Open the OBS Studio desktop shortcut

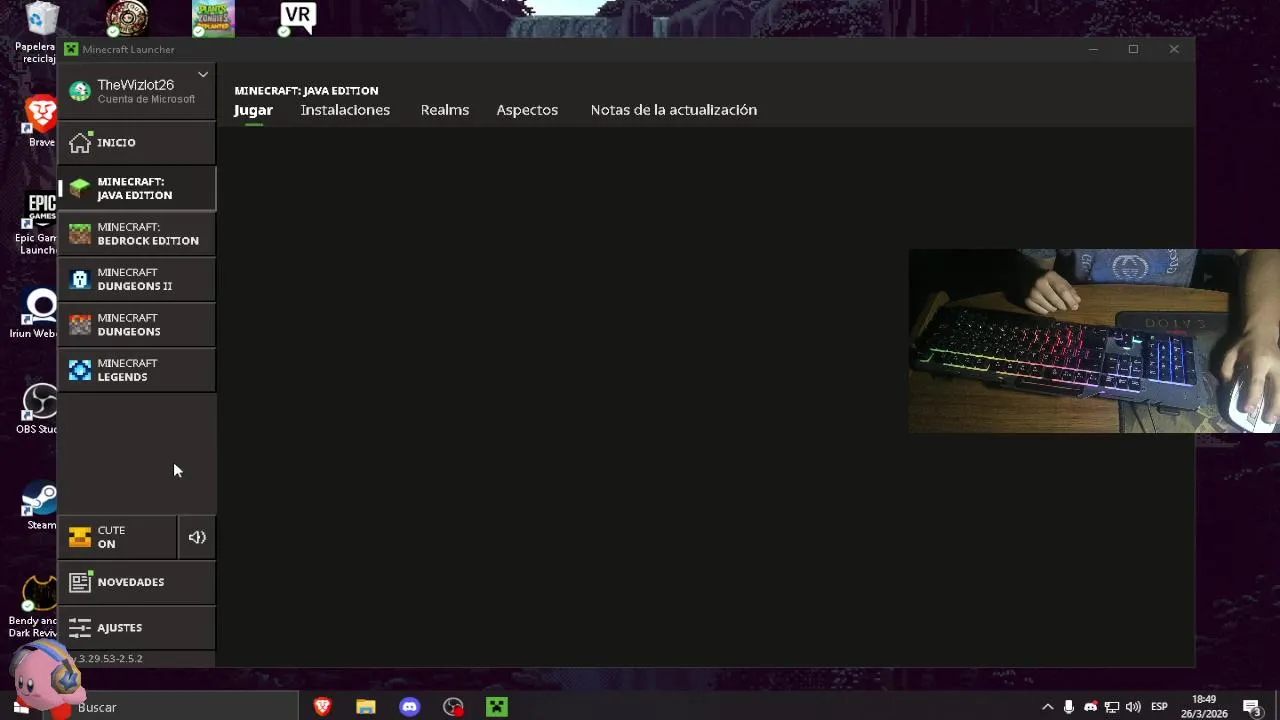[40, 409]
